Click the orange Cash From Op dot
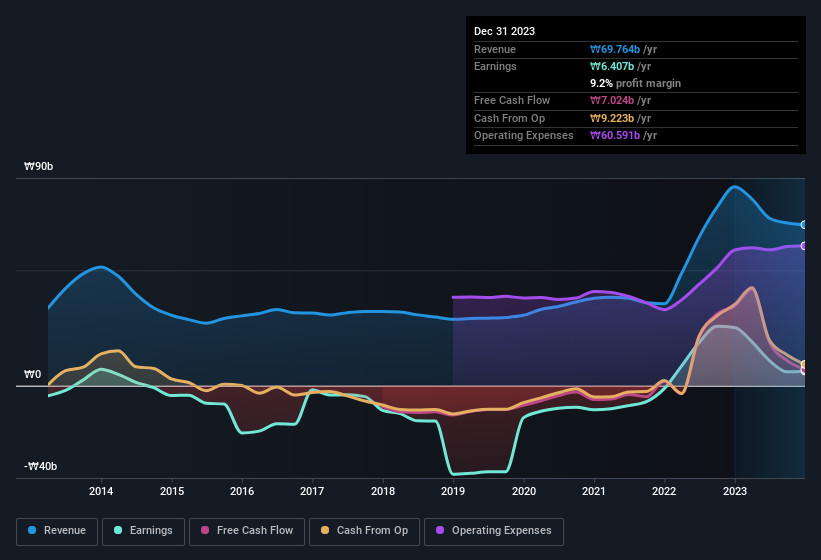The image size is (821, 560). click(326, 531)
